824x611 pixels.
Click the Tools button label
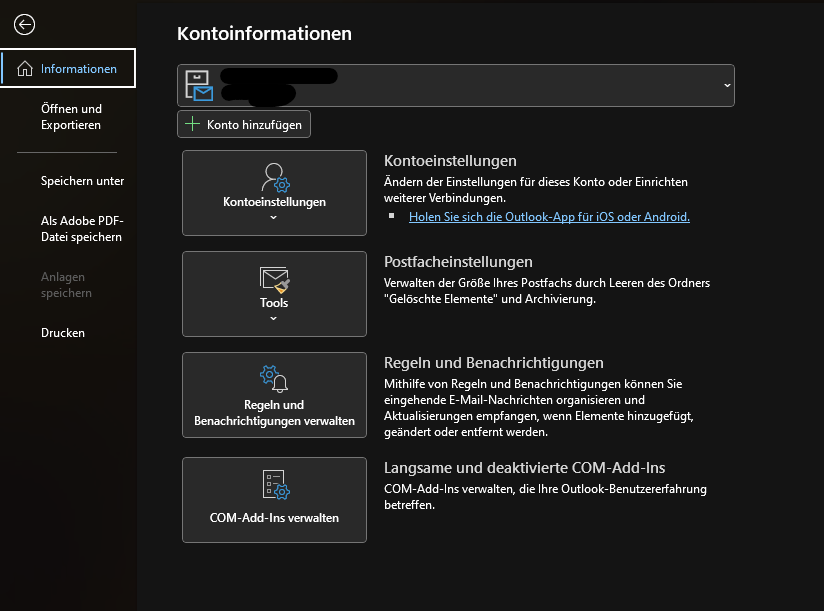274,303
